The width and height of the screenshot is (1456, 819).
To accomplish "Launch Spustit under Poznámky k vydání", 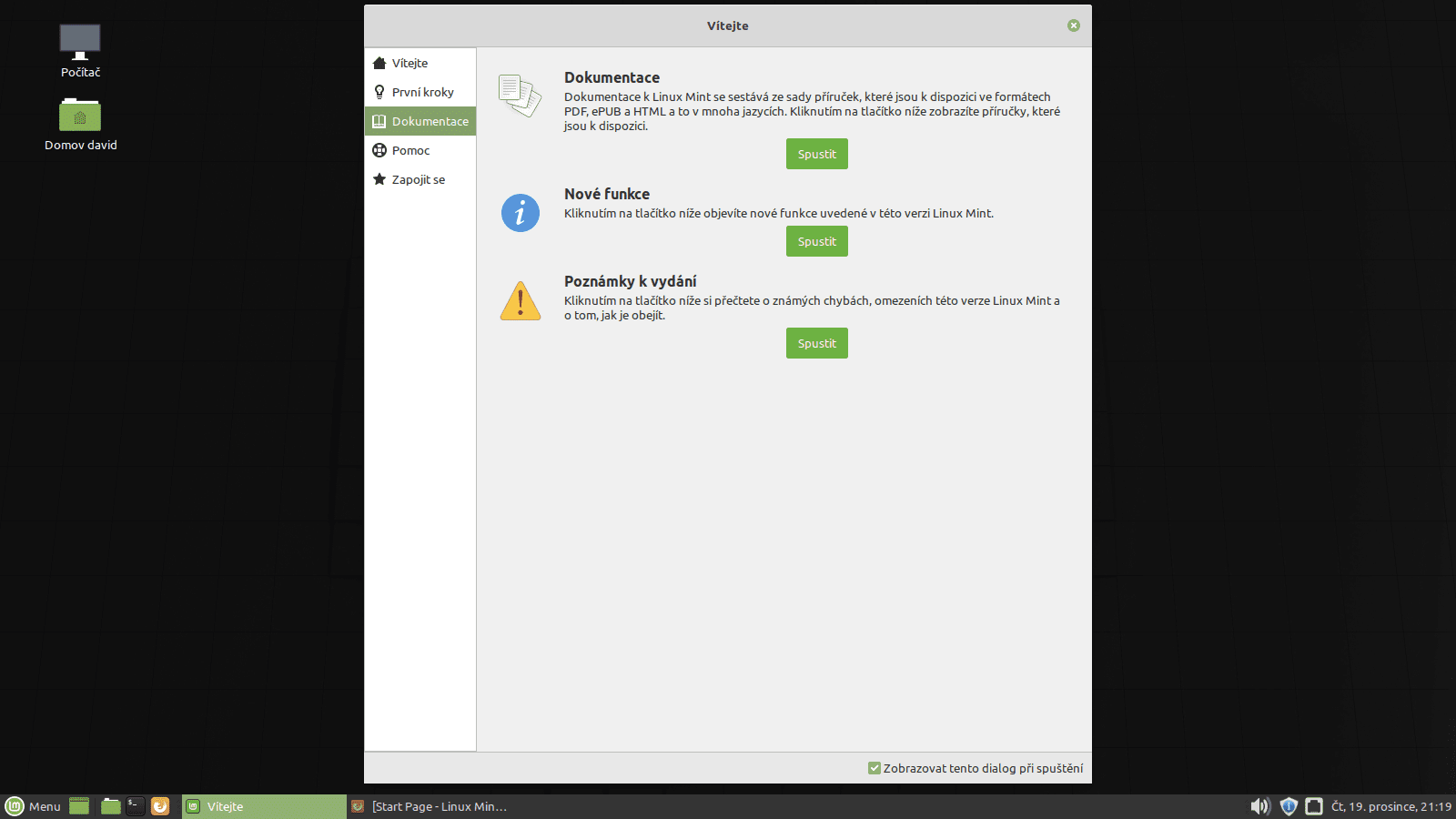I will click(816, 343).
